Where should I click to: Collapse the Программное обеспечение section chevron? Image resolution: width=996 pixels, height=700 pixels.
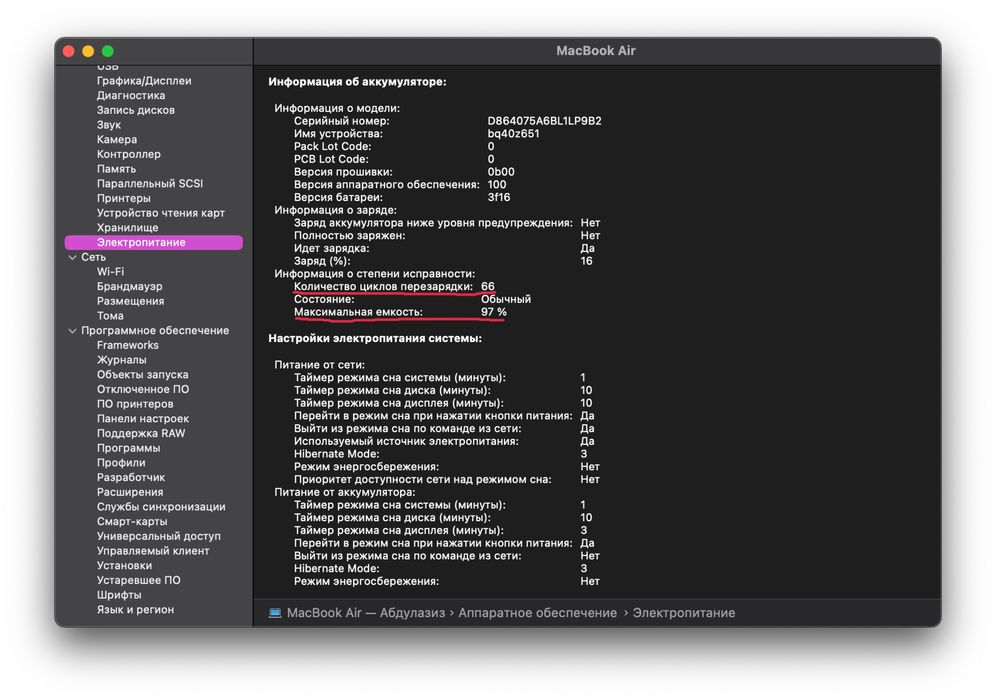point(72,331)
